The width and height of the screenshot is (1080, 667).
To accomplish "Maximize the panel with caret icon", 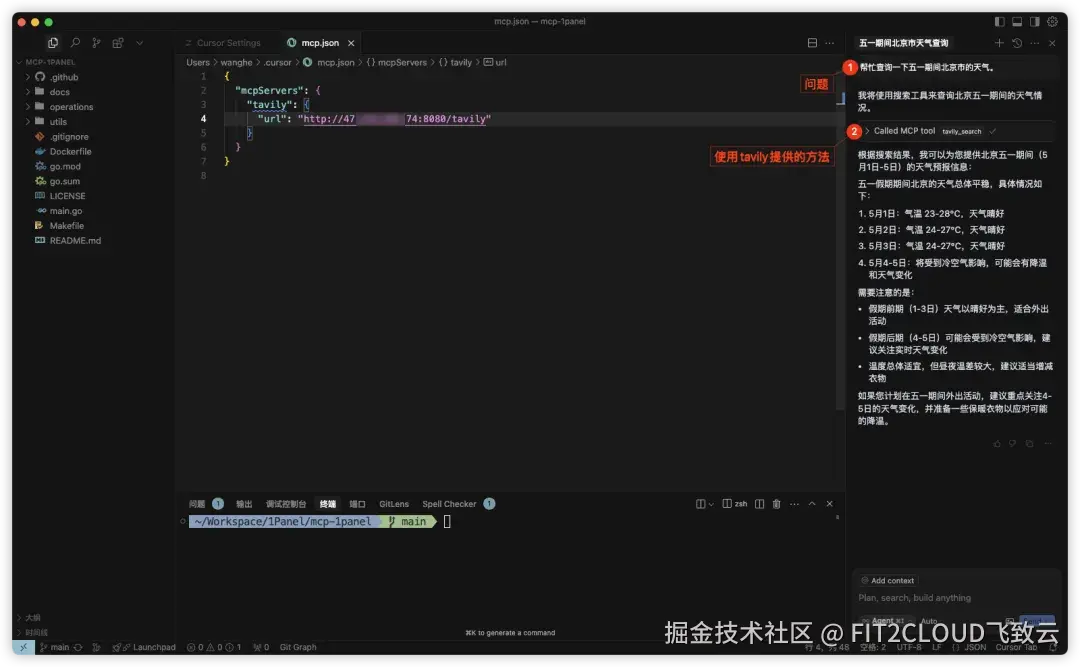I will click(812, 504).
